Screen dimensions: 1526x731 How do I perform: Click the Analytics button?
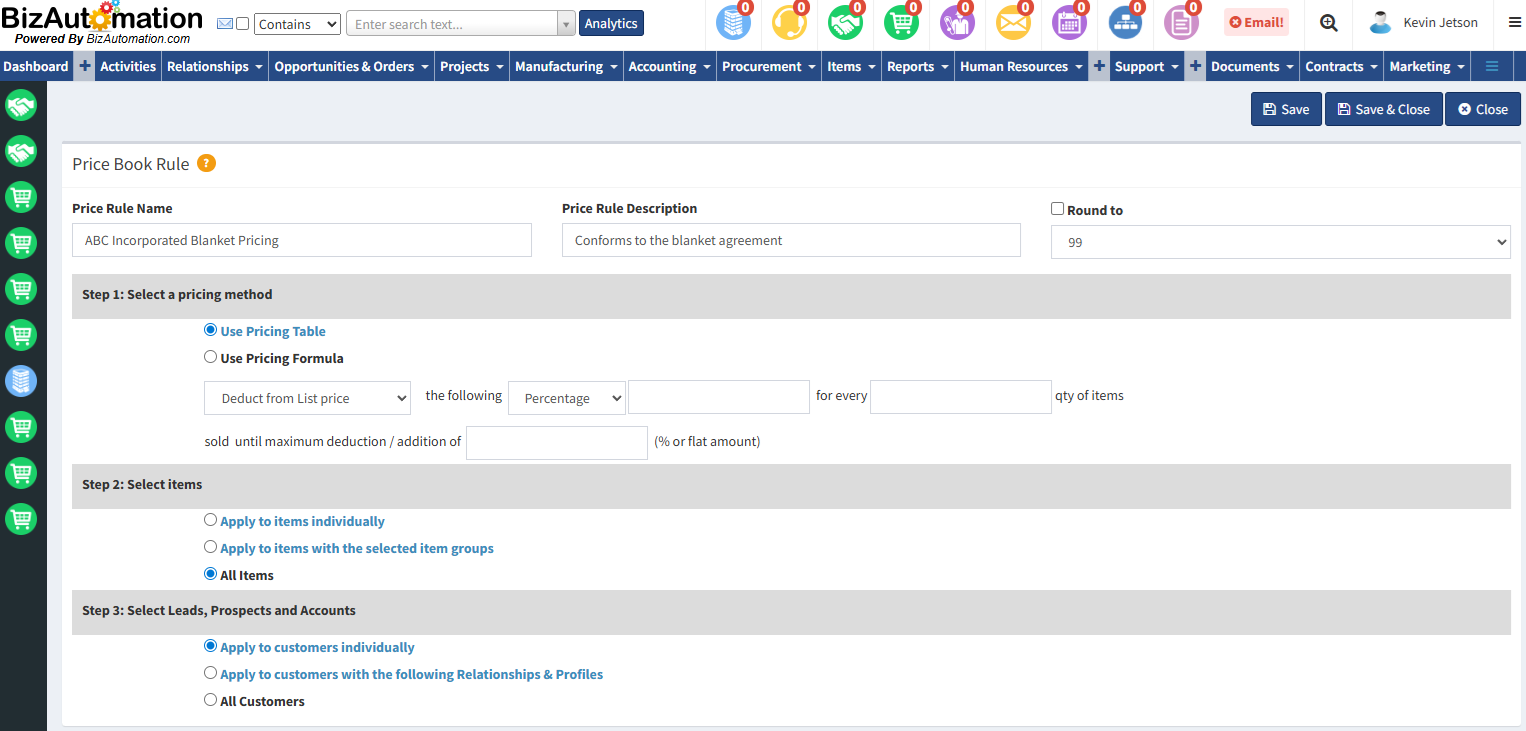pos(611,23)
